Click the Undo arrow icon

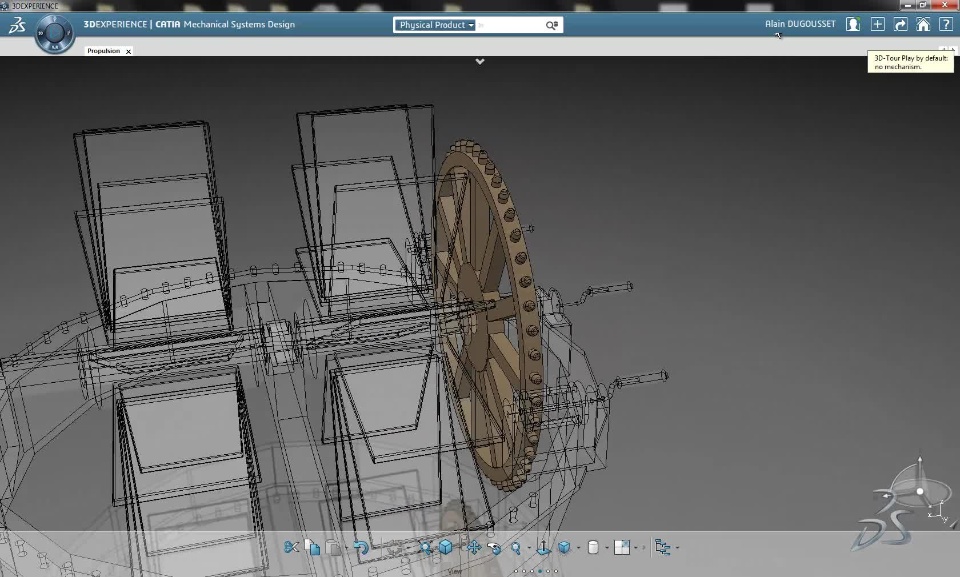361,547
